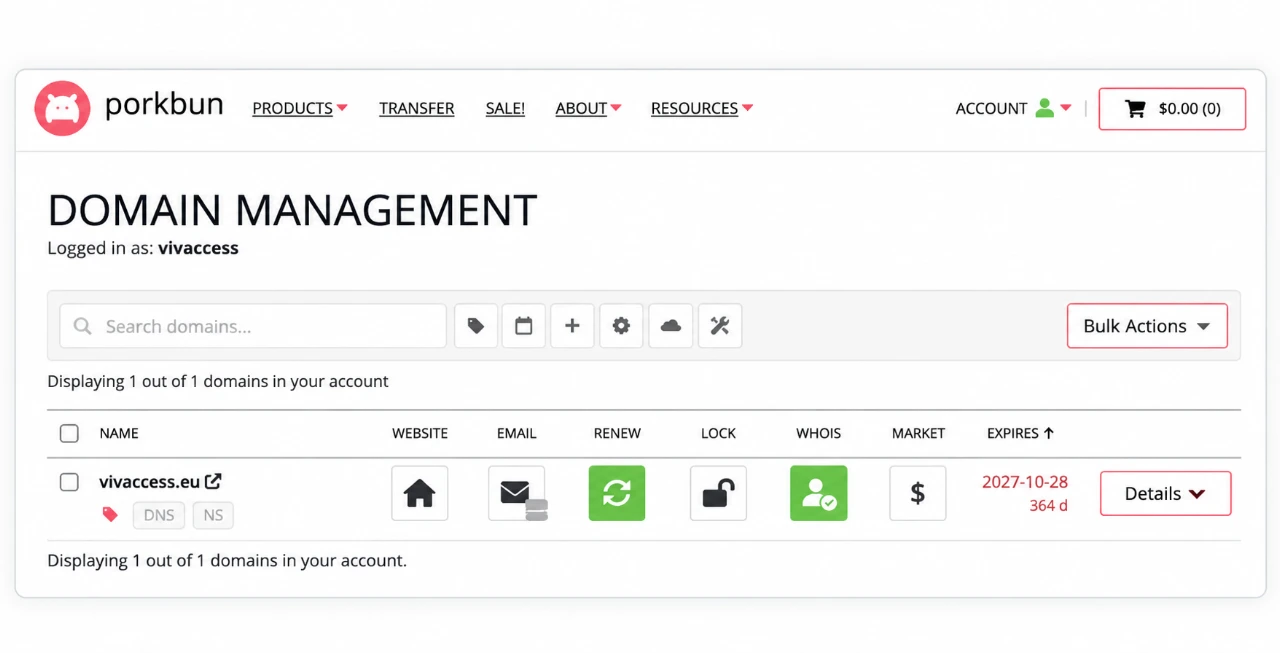Viewport: 1280px width, 653px height.
Task: Expand the ABOUT menu
Action: click(x=589, y=108)
